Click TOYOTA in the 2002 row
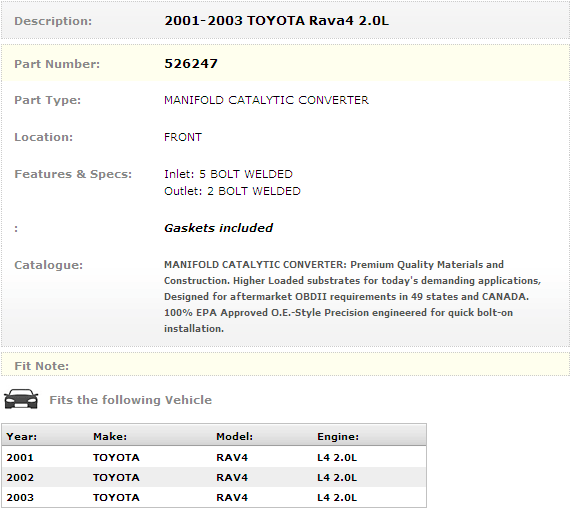 [116, 477]
